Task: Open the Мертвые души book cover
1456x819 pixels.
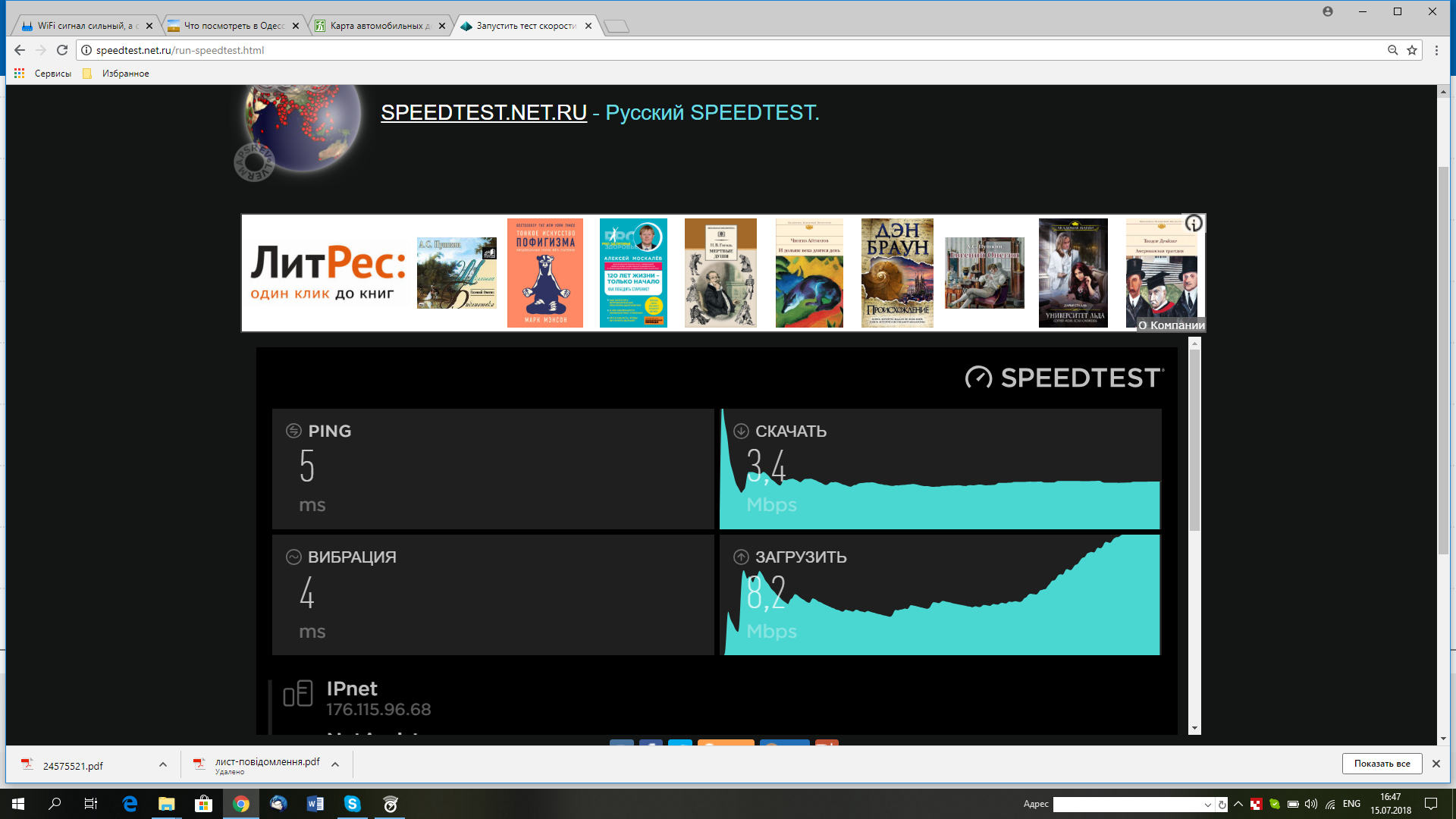Action: (x=720, y=273)
